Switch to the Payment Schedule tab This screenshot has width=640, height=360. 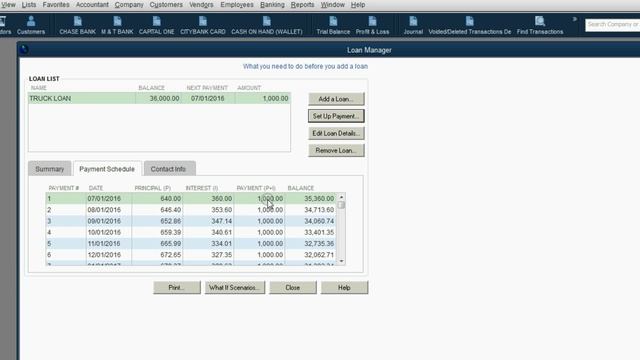[x=107, y=169]
